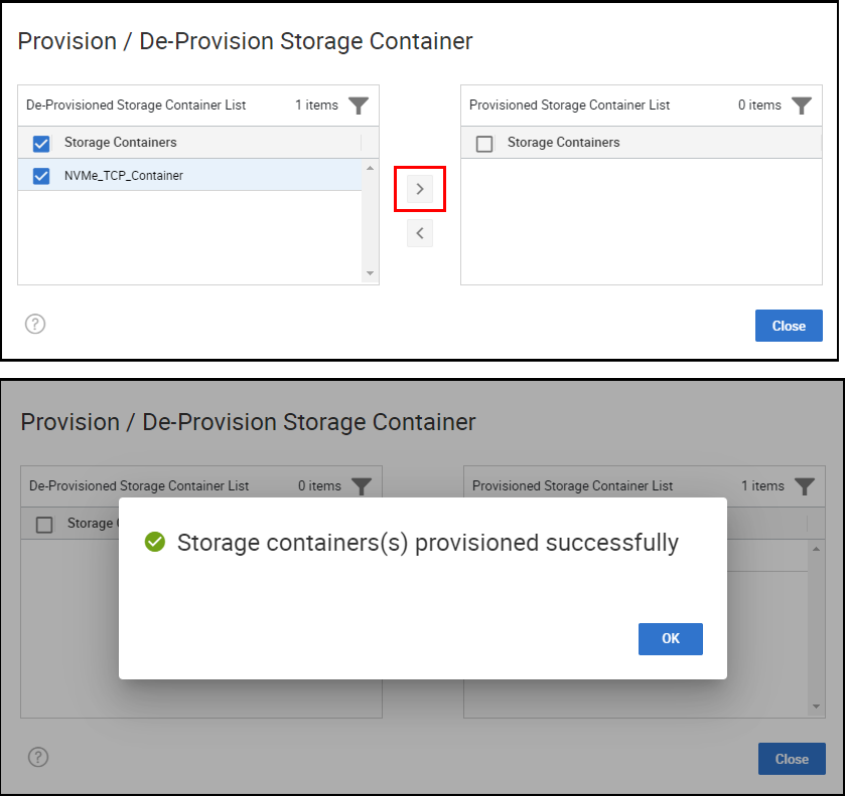Viewport: 845px width, 796px height.
Task: Close the bottom Provision dialog
Action: (791, 758)
